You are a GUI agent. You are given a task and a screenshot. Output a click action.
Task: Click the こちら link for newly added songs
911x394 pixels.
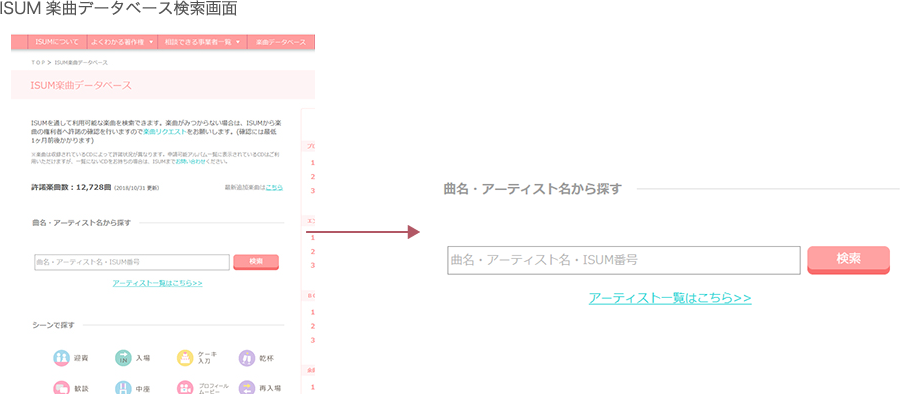tap(274, 187)
